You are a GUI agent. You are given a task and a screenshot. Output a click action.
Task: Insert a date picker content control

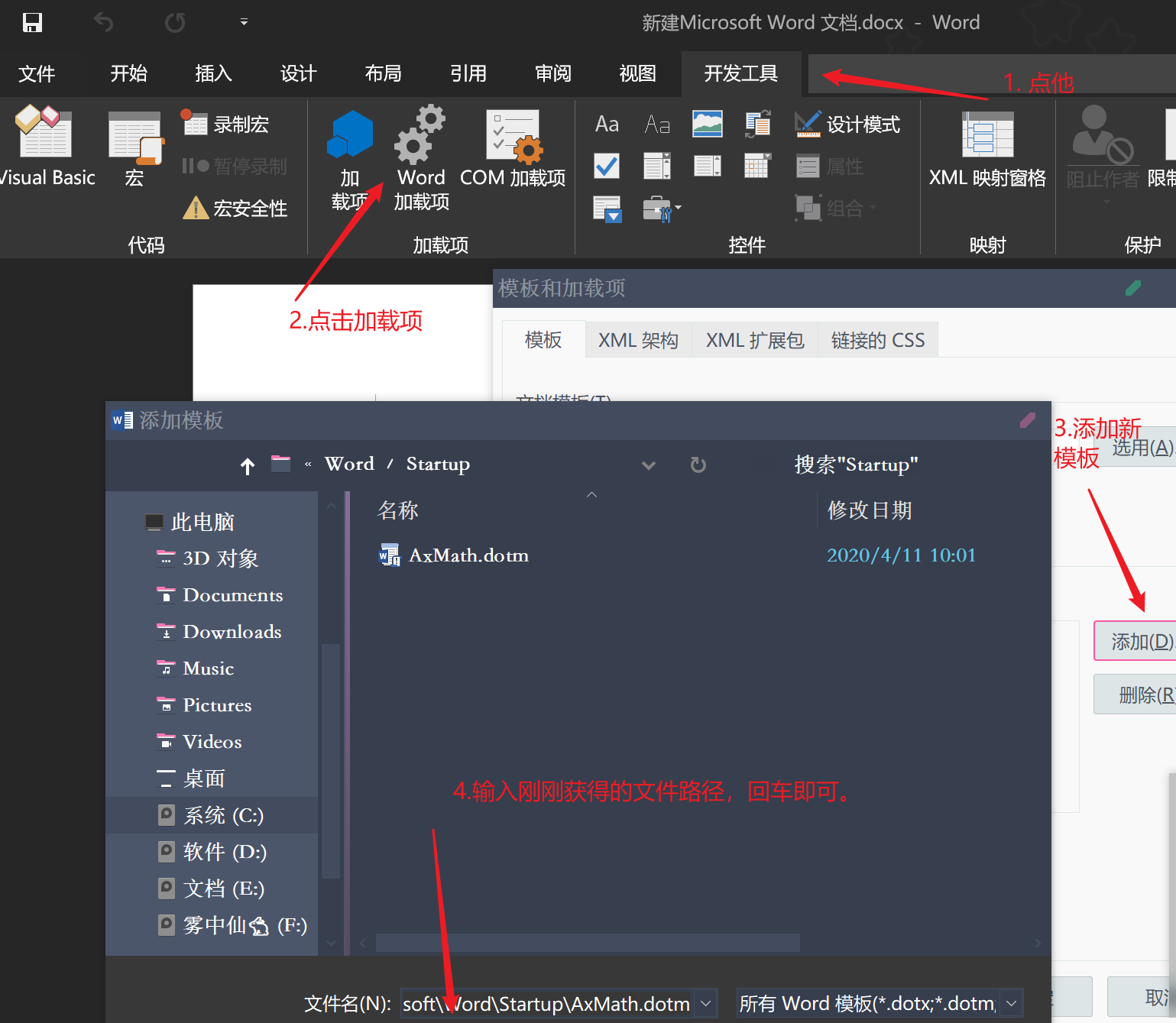click(757, 166)
